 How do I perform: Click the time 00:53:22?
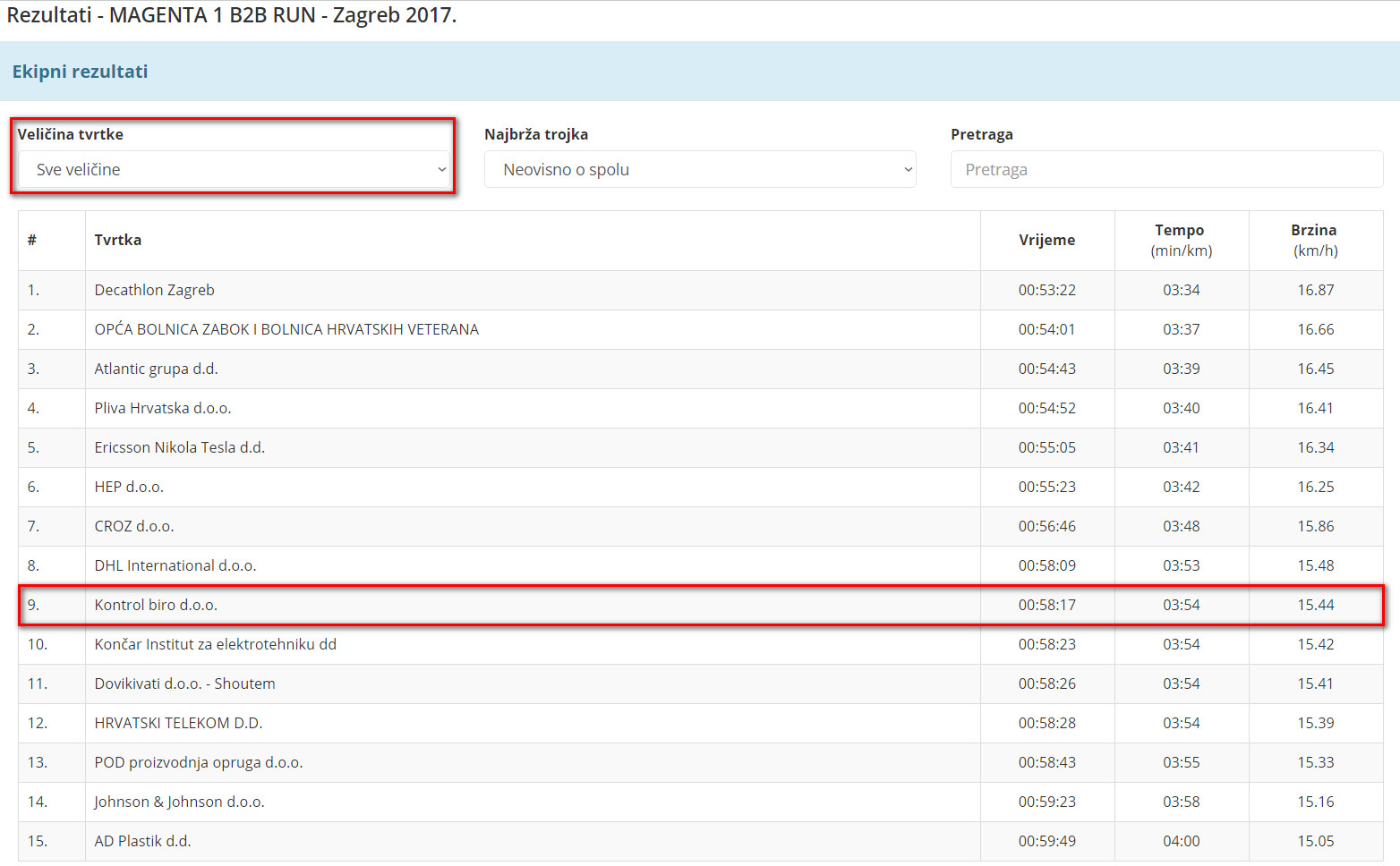pyautogui.click(x=1046, y=290)
